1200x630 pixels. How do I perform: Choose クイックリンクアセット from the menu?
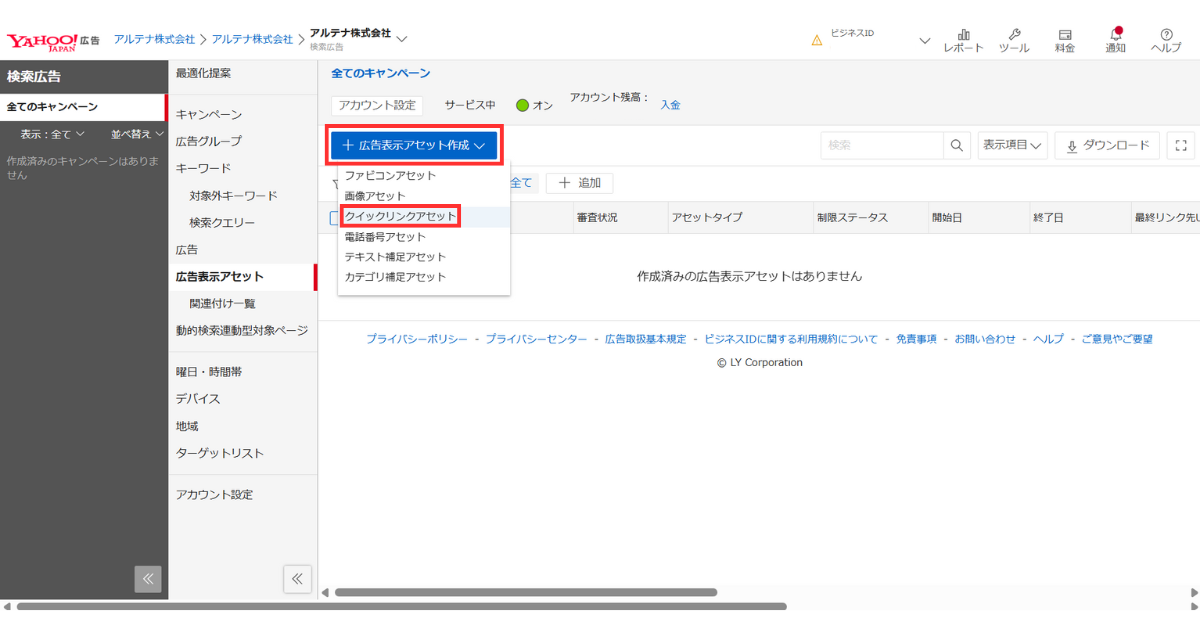tap(423, 216)
